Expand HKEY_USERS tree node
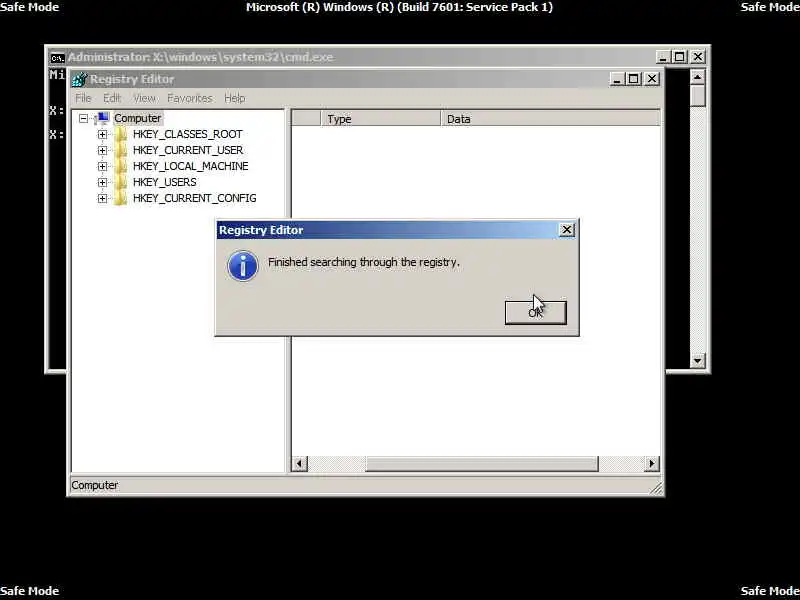 (103, 182)
